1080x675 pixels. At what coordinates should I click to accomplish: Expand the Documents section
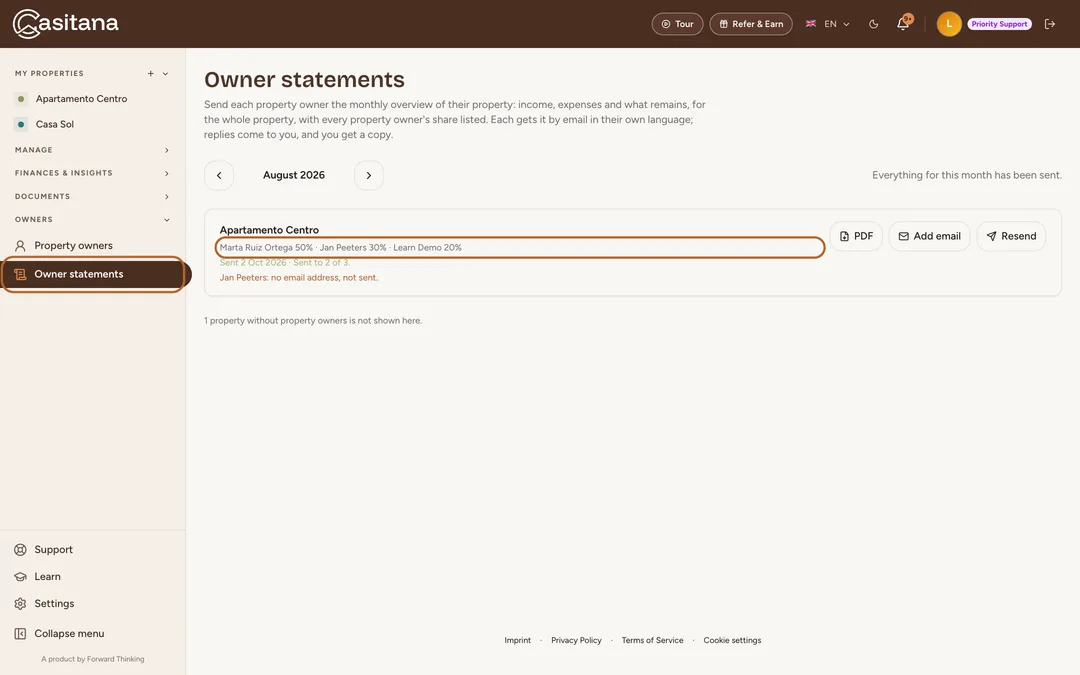click(92, 196)
